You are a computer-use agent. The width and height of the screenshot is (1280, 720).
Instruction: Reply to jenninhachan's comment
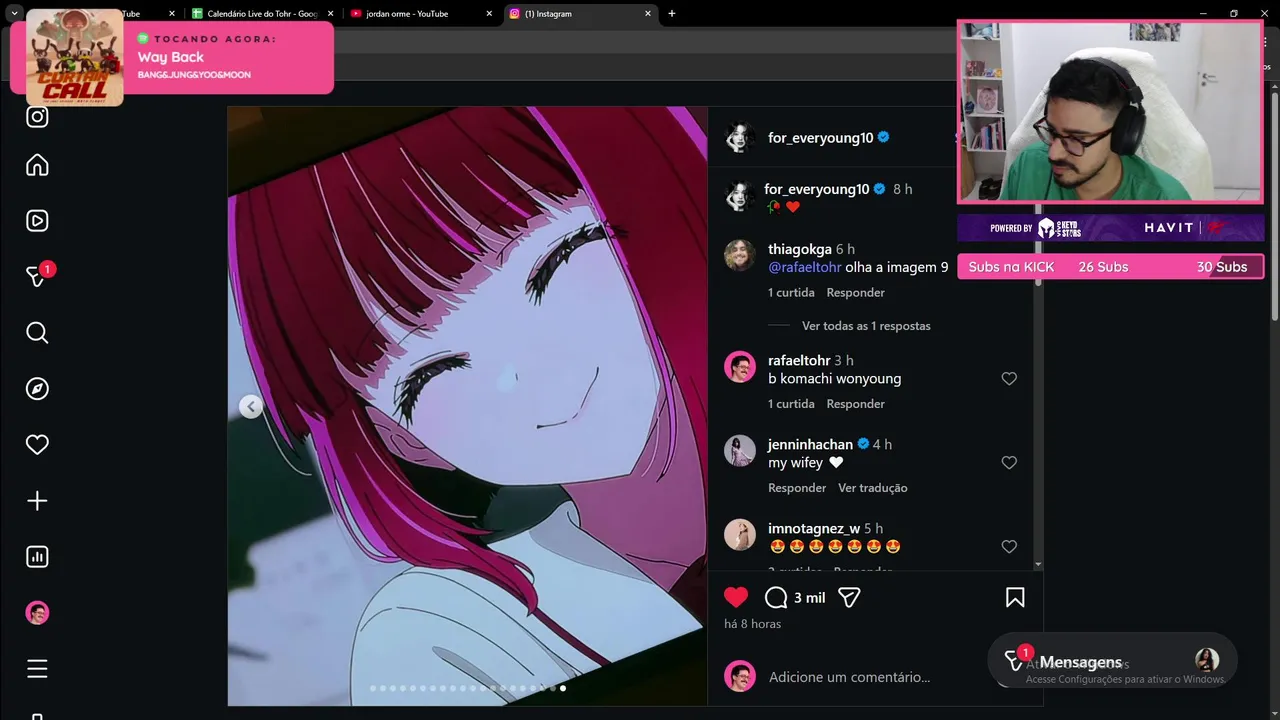pos(797,488)
